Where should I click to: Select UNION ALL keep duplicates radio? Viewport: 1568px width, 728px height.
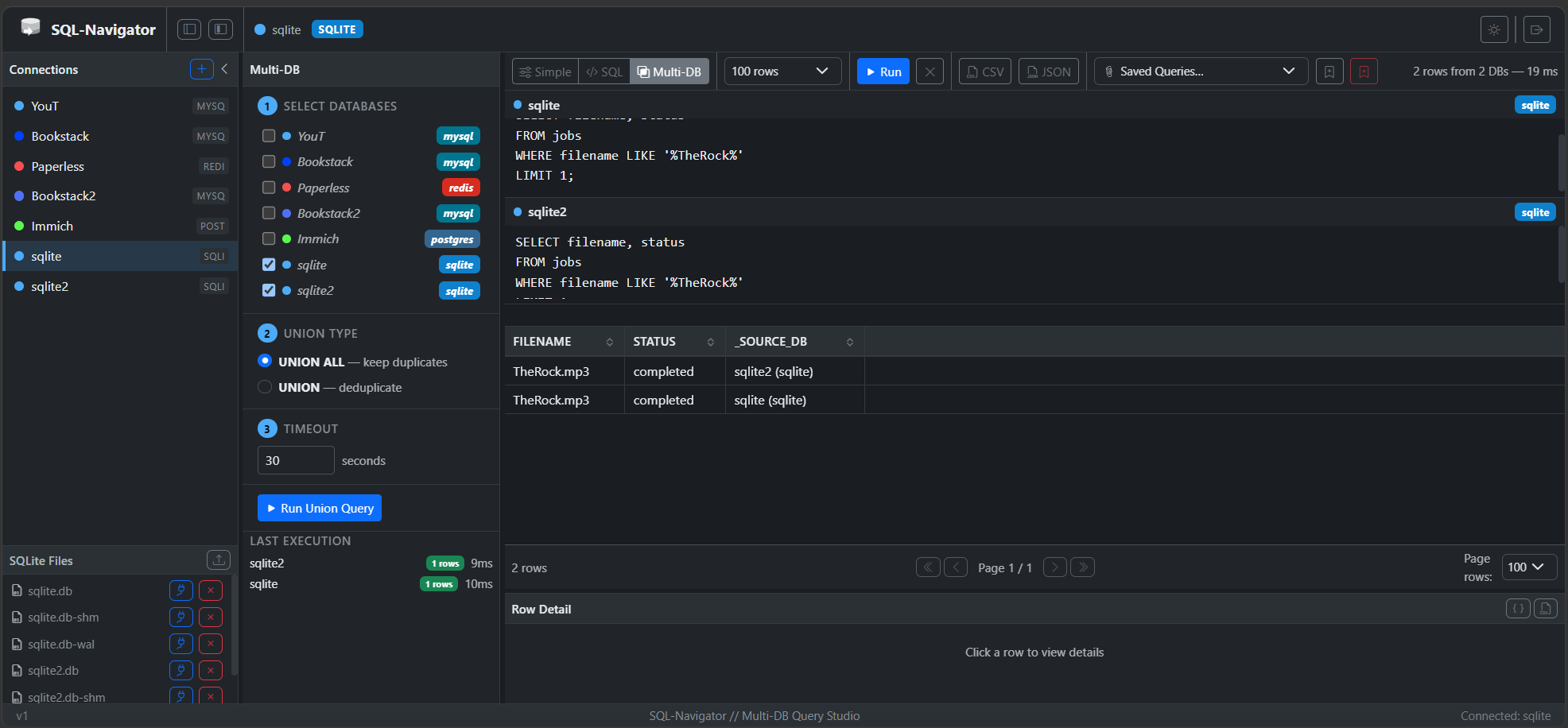265,361
